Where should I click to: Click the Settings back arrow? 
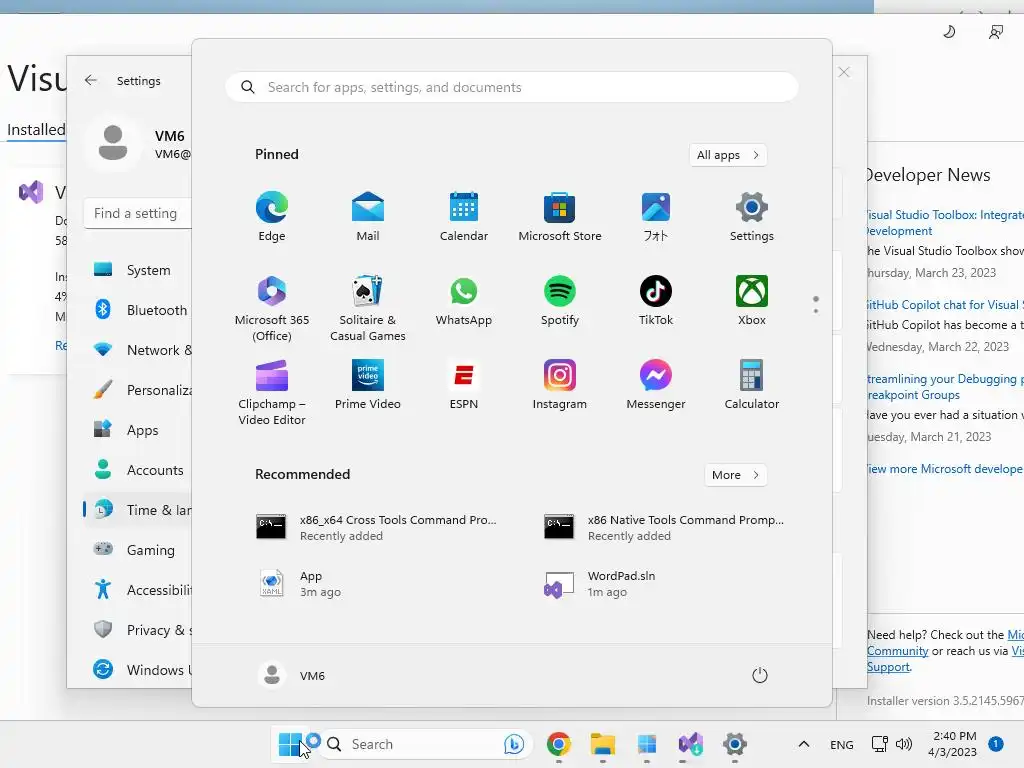(91, 80)
